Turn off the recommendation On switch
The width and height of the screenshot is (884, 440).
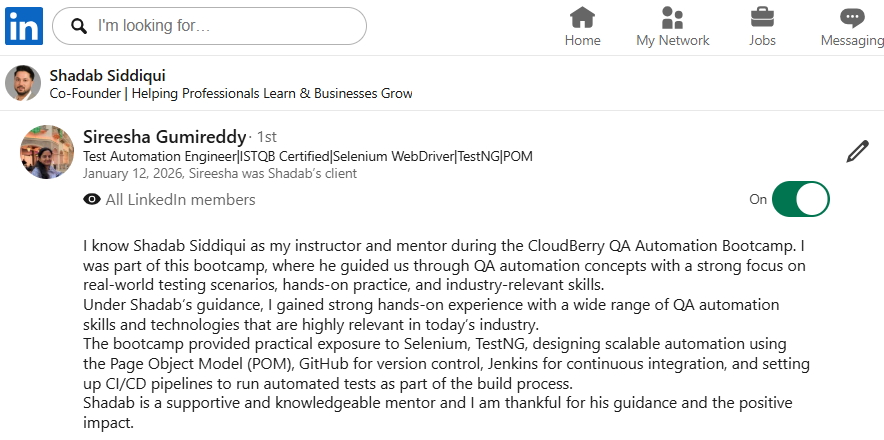coord(800,199)
